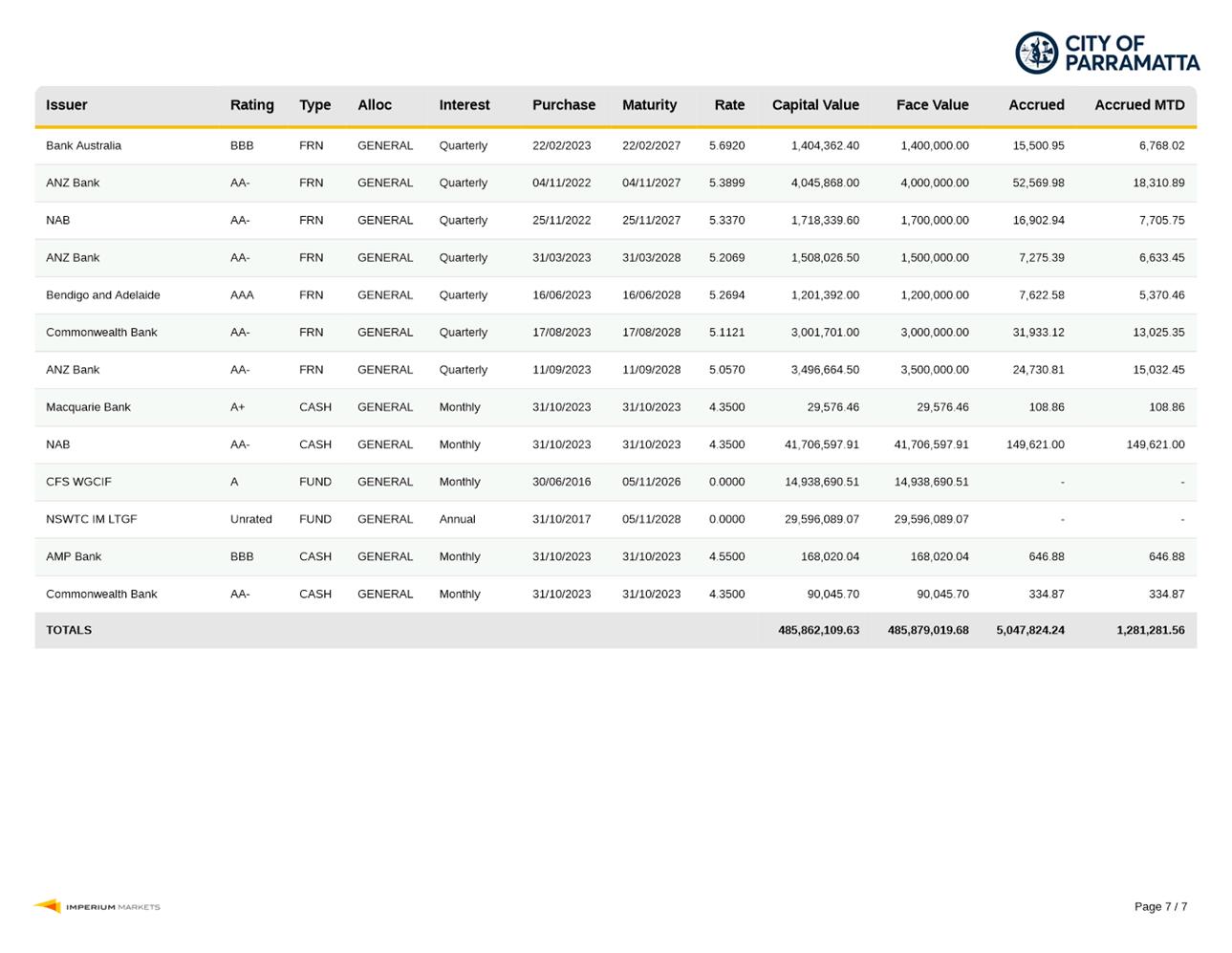The width and height of the screenshot is (1232, 953).
Task: Select rate 4.5500 for AMP Bank
Action: (726, 556)
